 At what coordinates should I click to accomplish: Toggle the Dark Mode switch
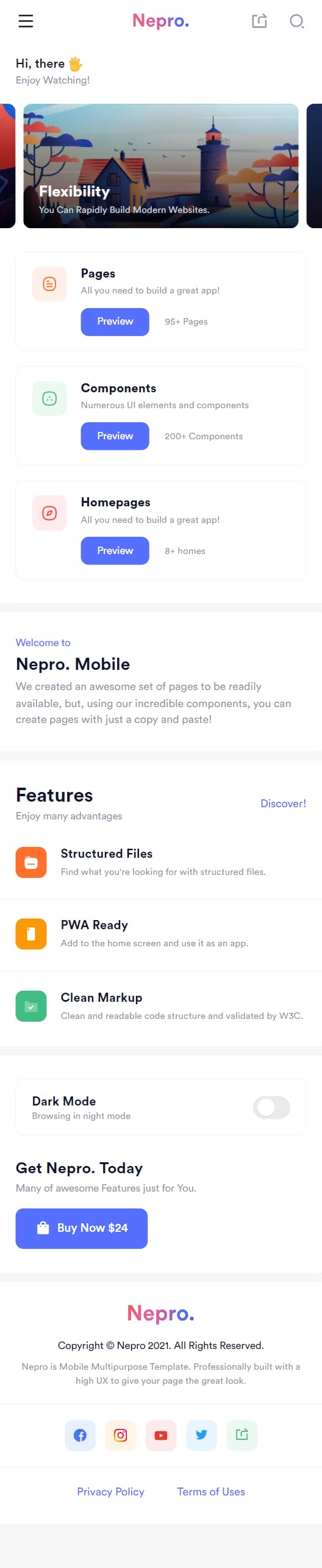(271, 1107)
